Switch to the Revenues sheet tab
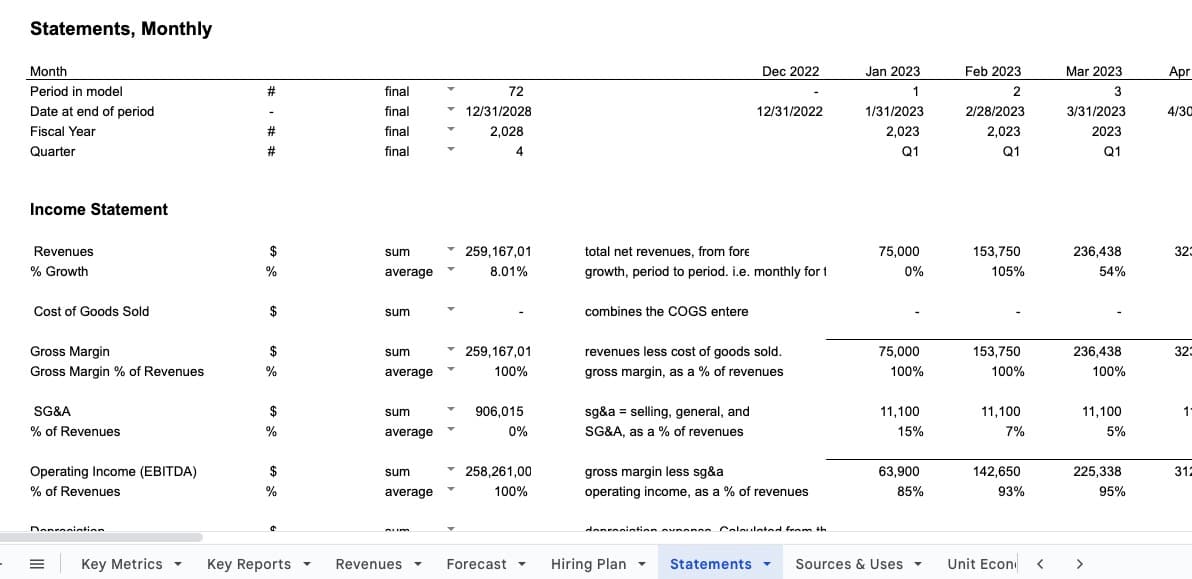Viewport: 1192px width, 579px height. (x=368, y=564)
